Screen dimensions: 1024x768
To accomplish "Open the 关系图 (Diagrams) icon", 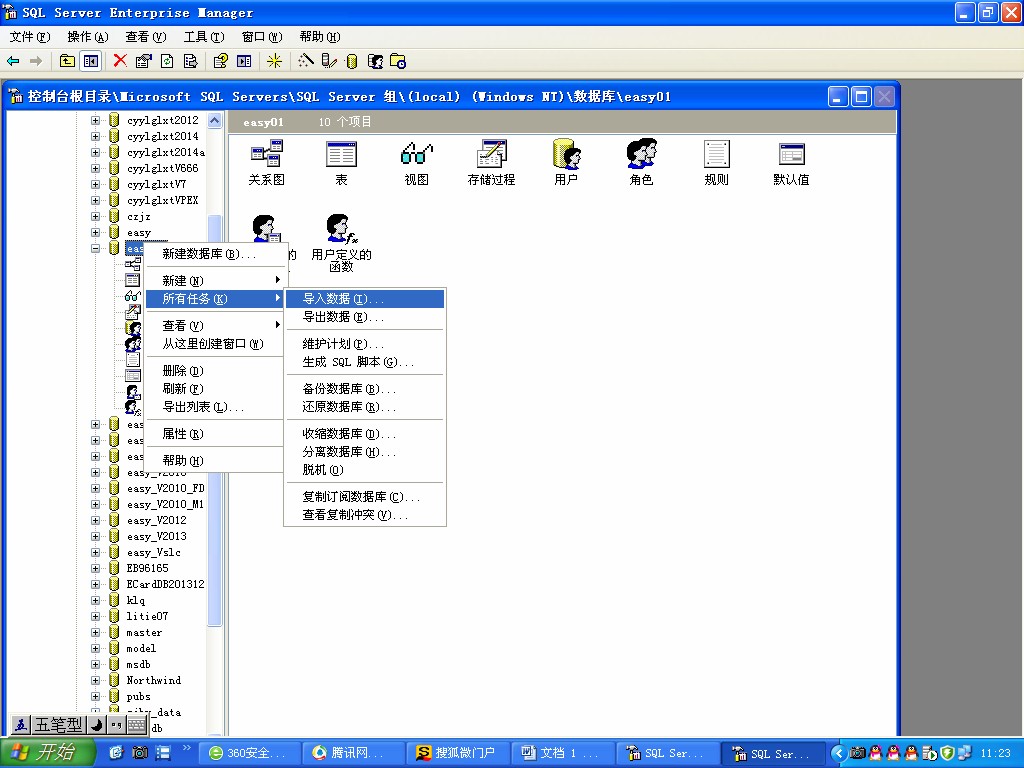I will point(266,155).
